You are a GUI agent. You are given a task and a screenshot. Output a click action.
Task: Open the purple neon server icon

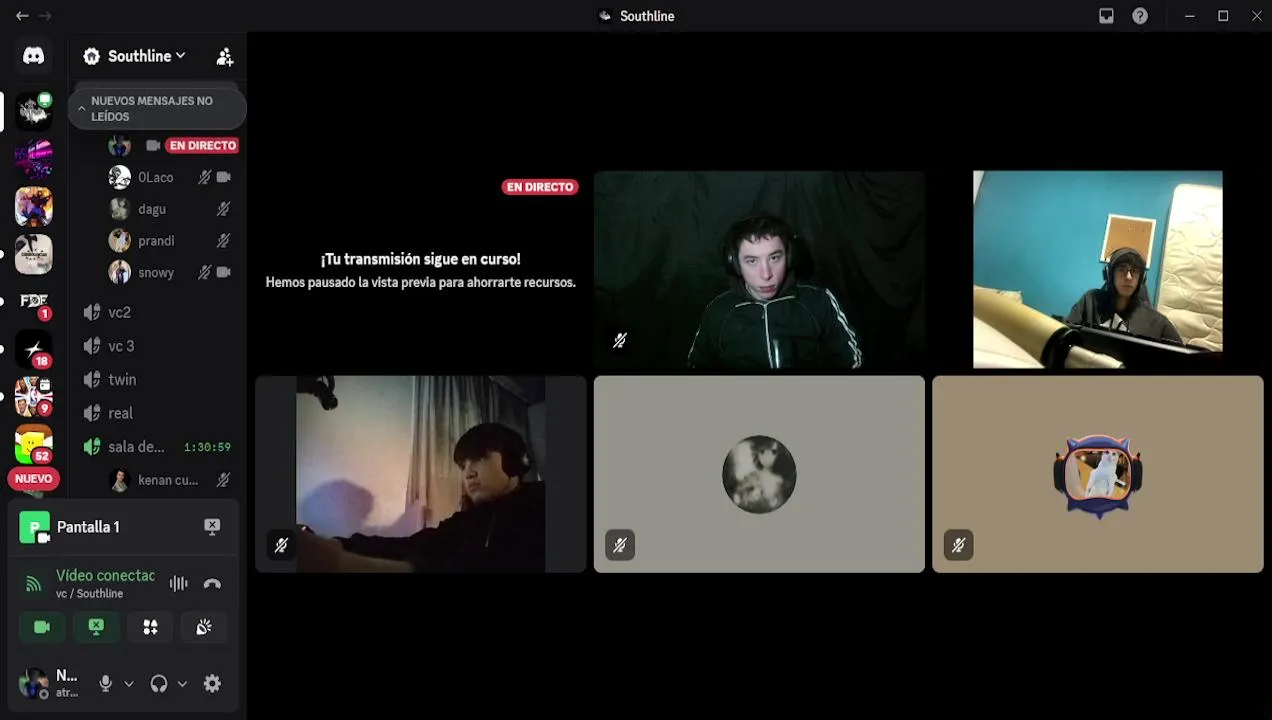click(34, 159)
